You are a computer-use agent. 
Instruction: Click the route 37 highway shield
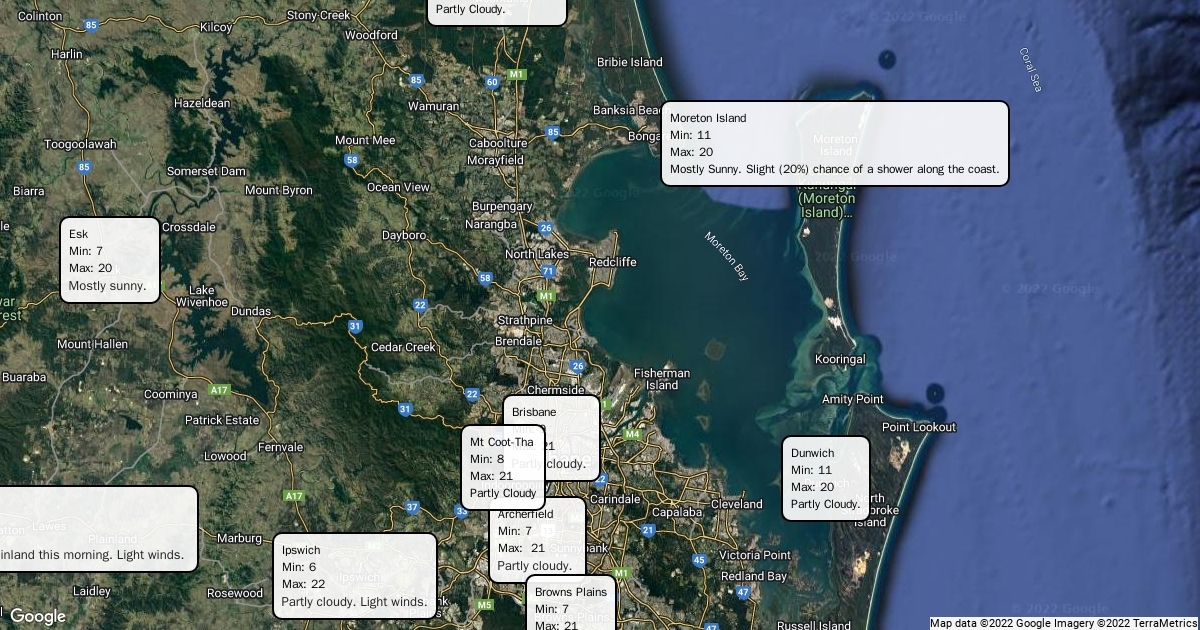412,508
